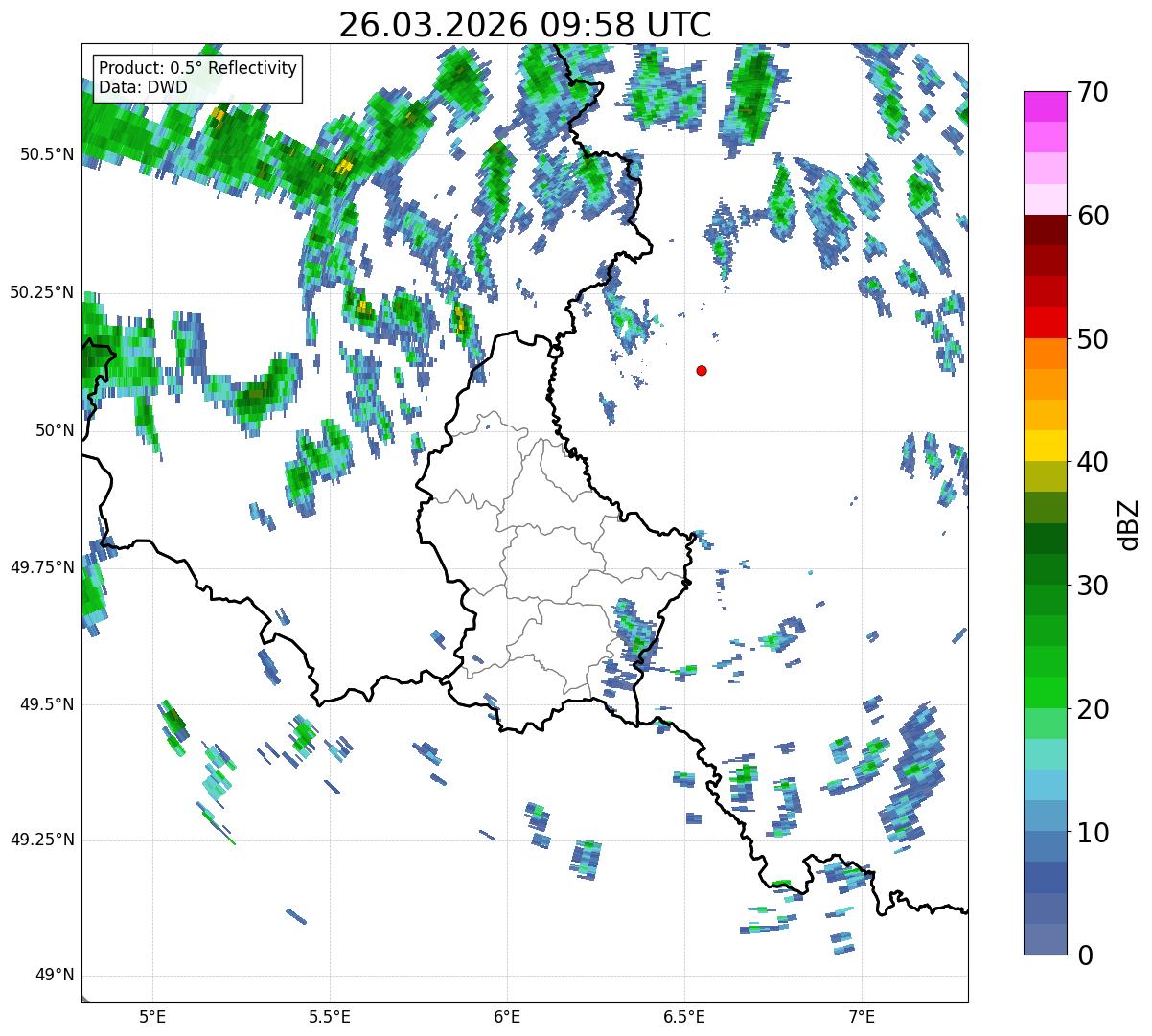This screenshot has width=1152, height=1036.
Task: Click the latitude label 49.75°N
Action: [x=42, y=567]
